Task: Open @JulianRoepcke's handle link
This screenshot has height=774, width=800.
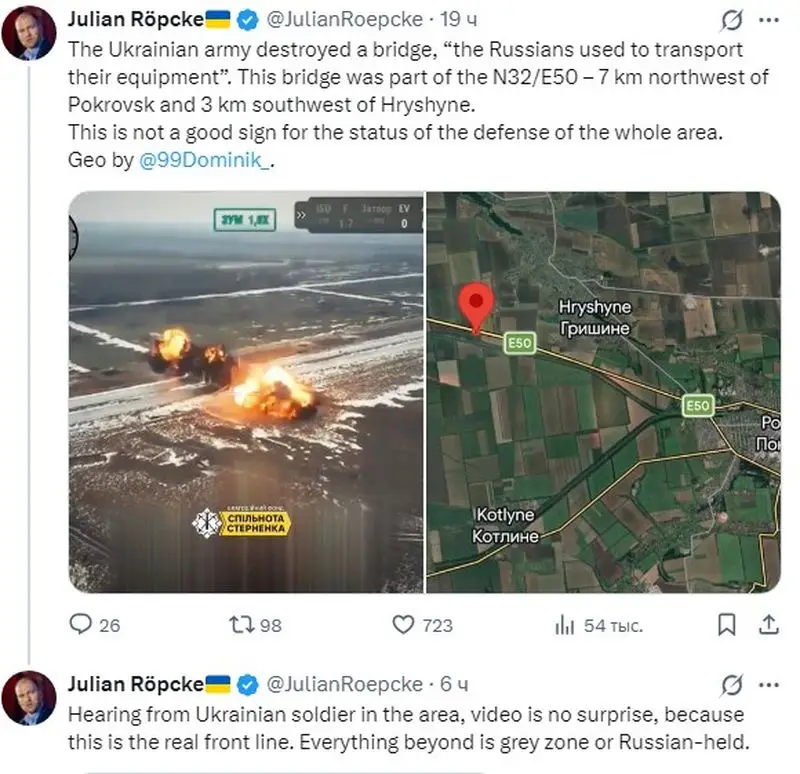Action: coord(341,18)
